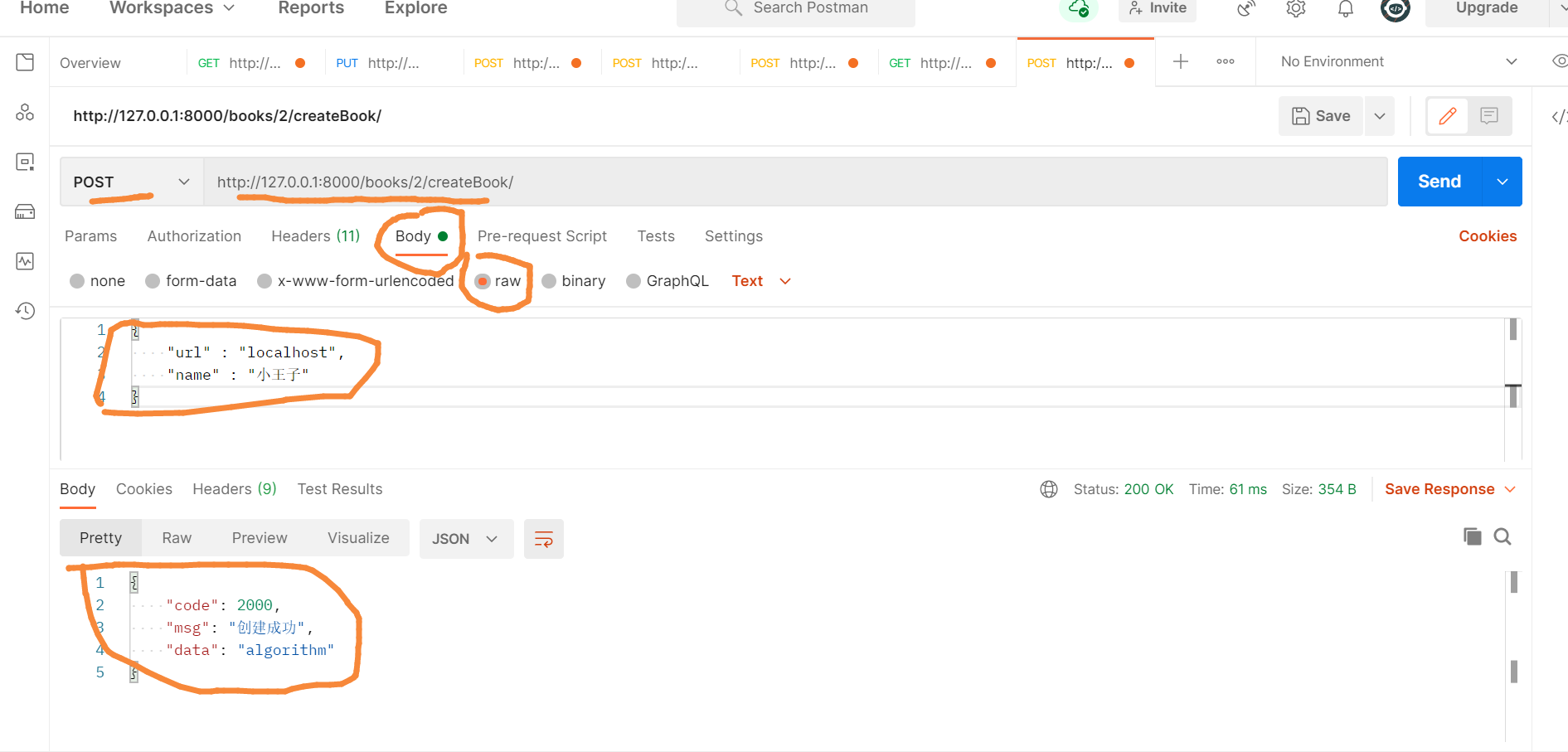Click the blue Send button
Viewport: 1568px width, 752px height.
(1439, 182)
